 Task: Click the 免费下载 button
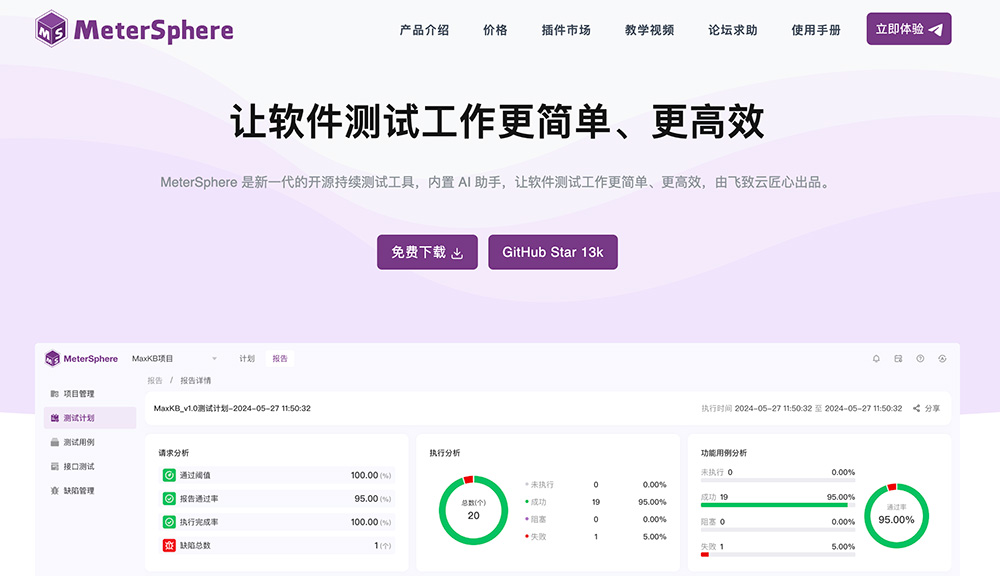coord(427,252)
